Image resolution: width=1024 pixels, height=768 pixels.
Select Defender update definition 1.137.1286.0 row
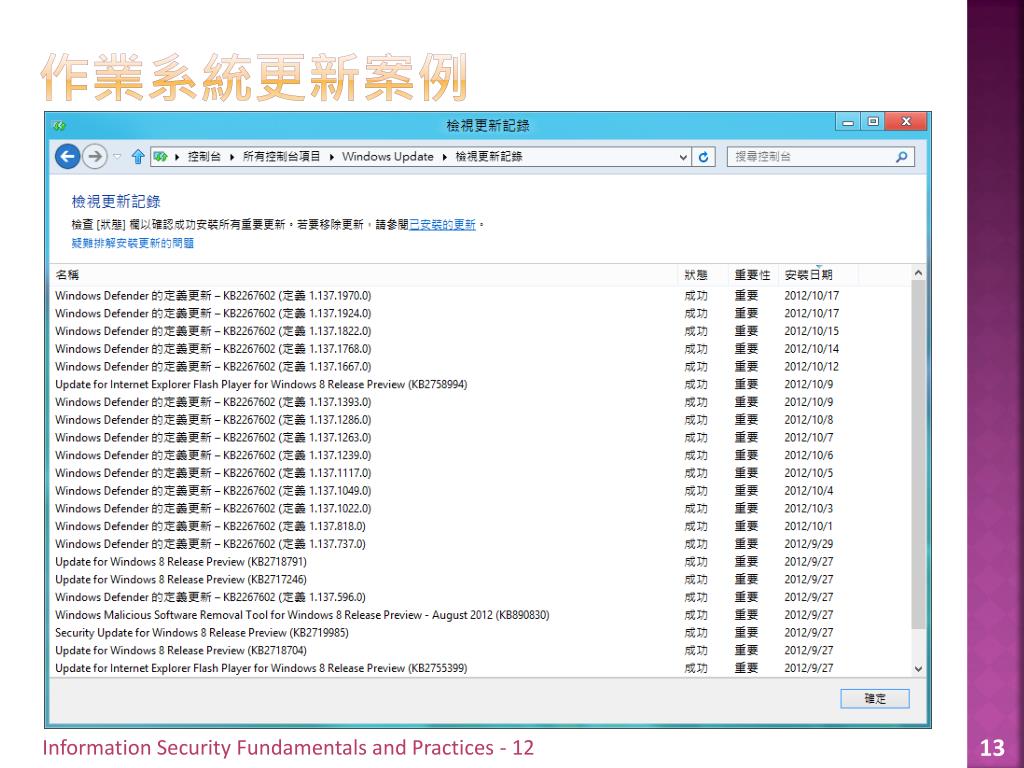tap(481, 420)
